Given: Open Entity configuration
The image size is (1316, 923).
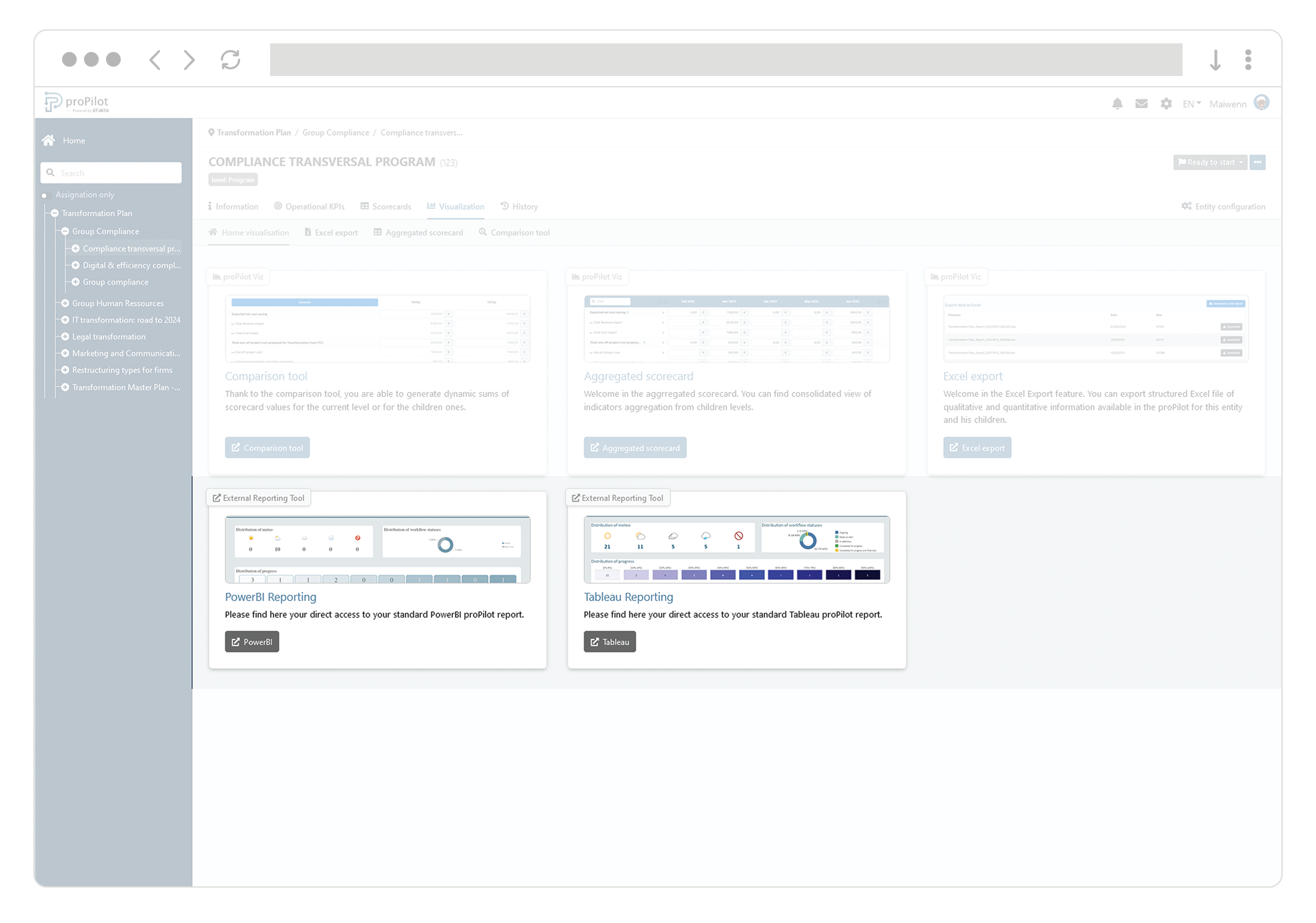Looking at the screenshot, I should tap(1223, 206).
